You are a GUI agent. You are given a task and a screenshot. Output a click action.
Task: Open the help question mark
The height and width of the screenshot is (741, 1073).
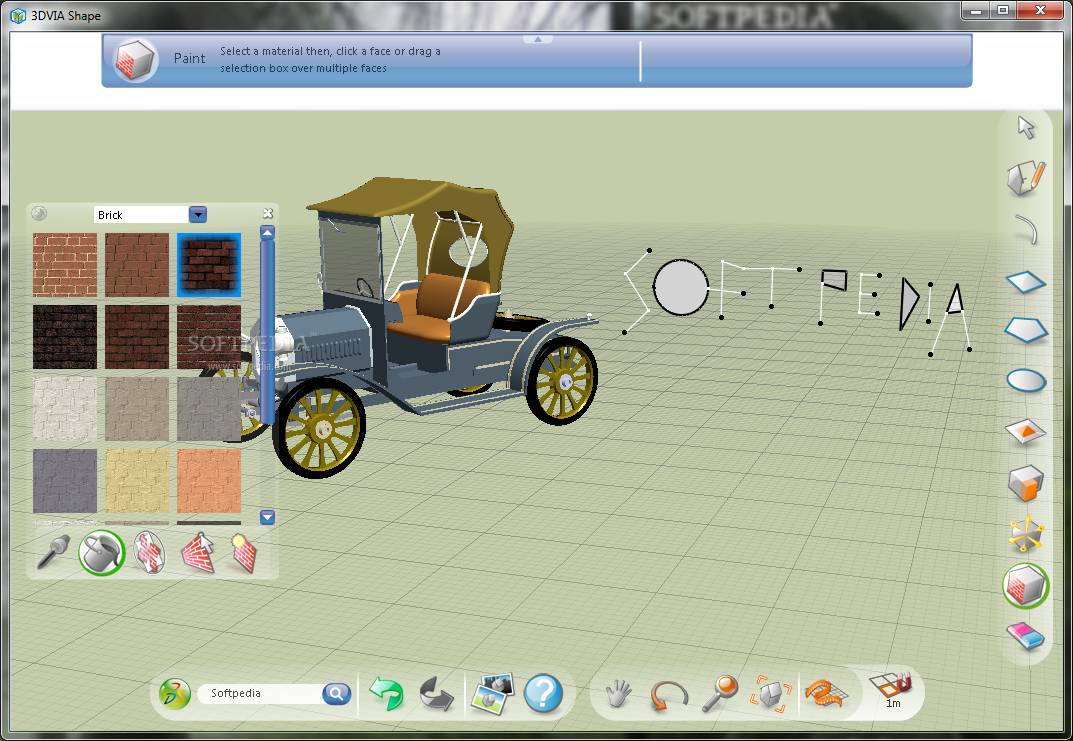(x=543, y=694)
